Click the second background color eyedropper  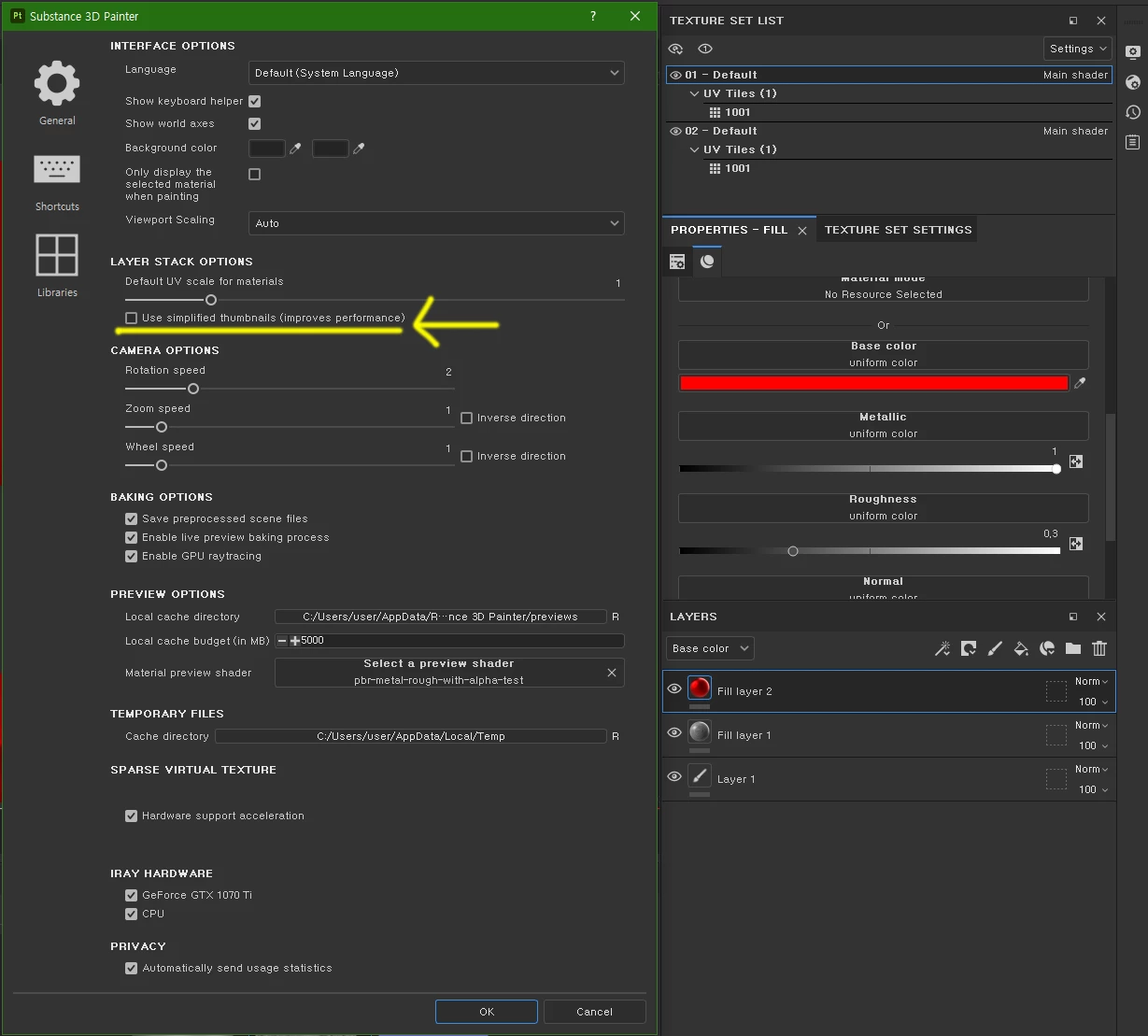(x=359, y=149)
